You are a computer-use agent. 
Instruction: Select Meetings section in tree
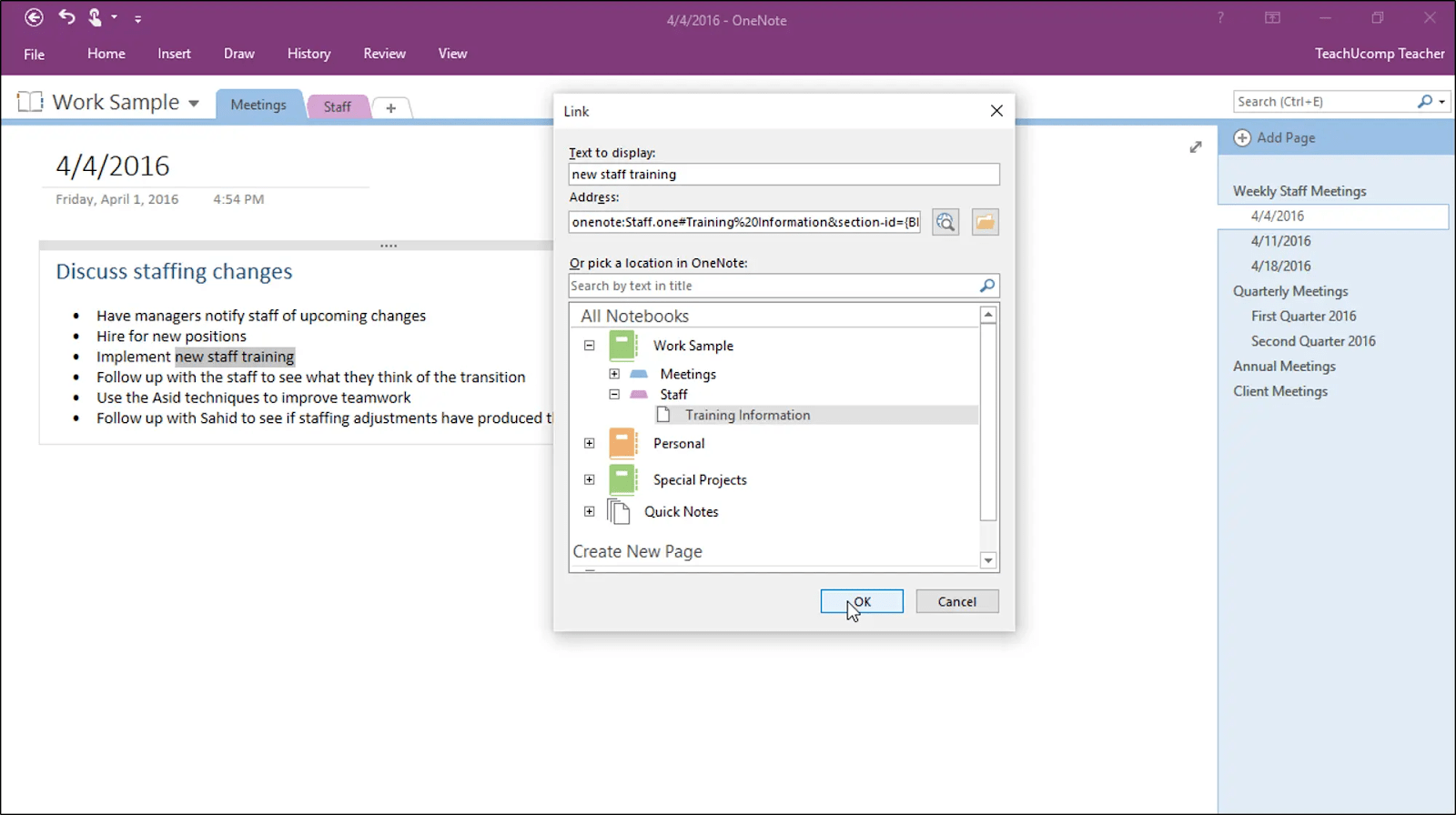tap(688, 374)
